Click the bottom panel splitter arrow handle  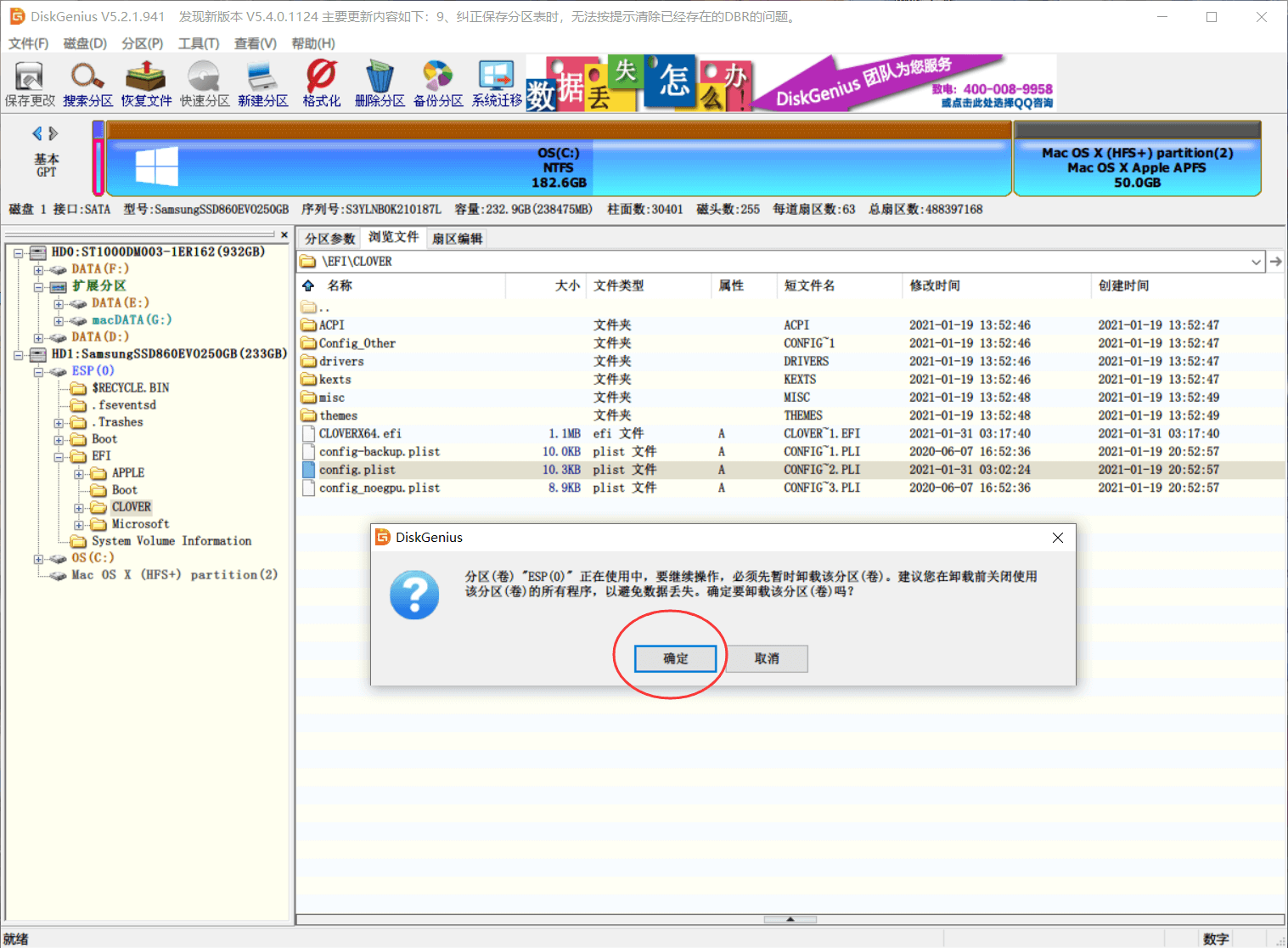coord(790,919)
